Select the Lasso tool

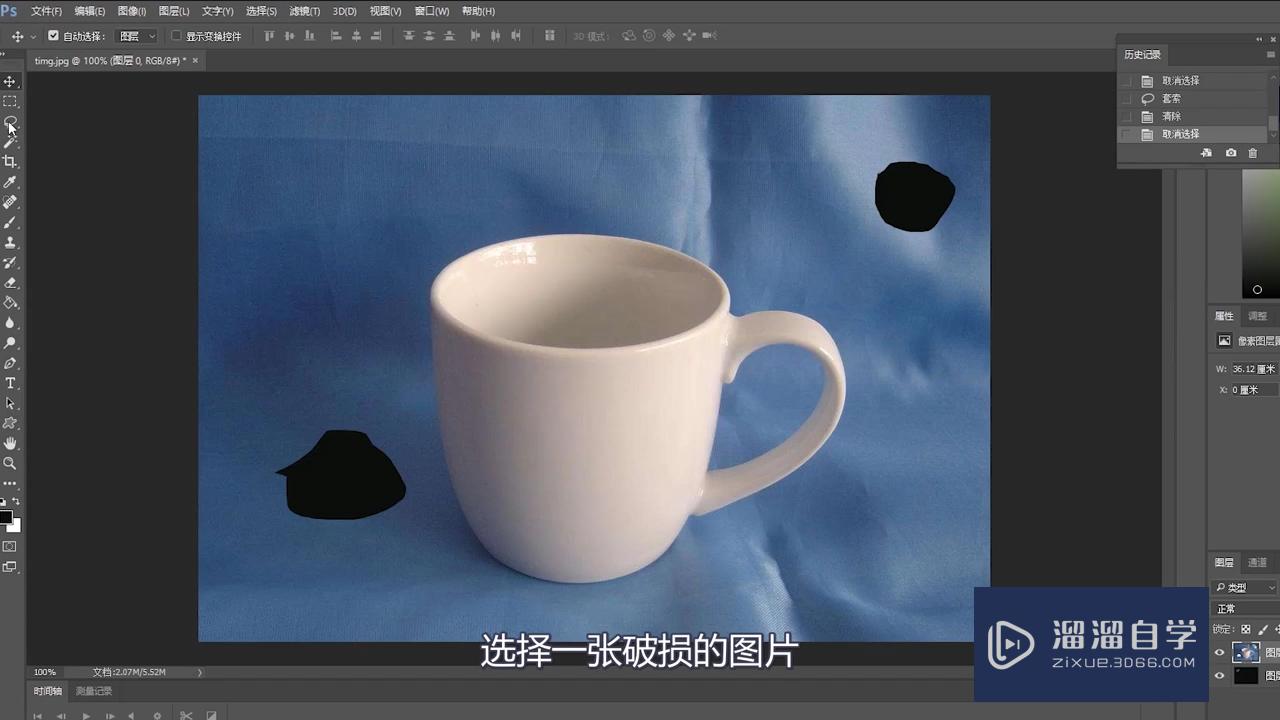coord(10,121)
